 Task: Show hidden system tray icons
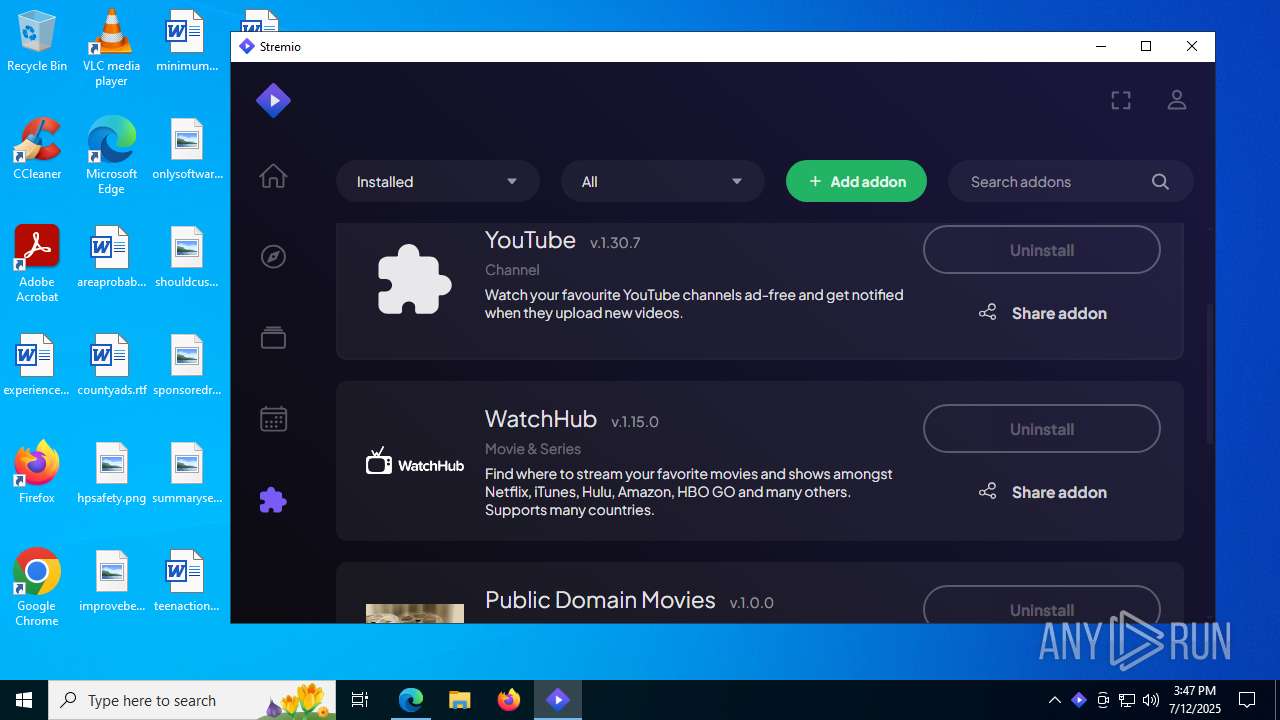pos(1054,700)
